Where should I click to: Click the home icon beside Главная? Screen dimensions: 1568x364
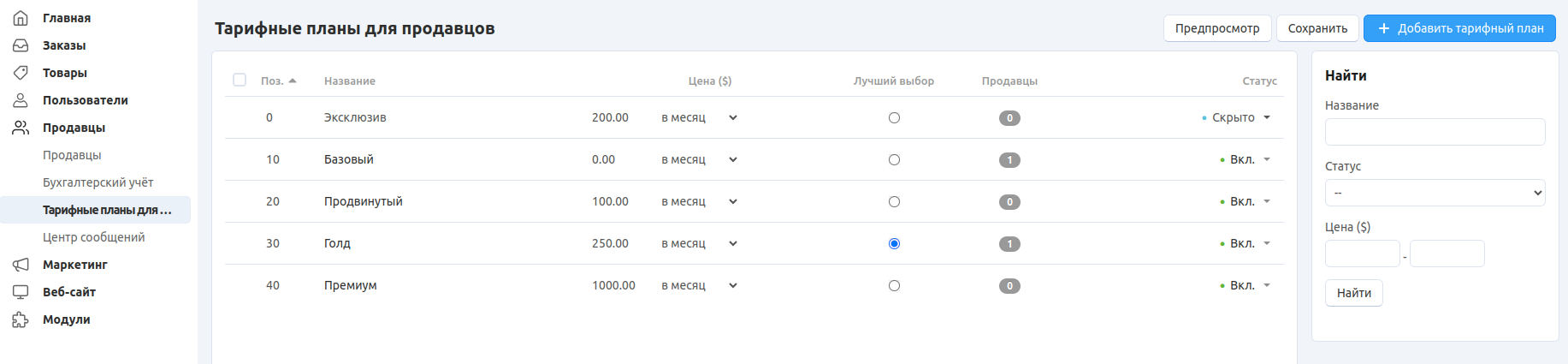coord(21,18)
